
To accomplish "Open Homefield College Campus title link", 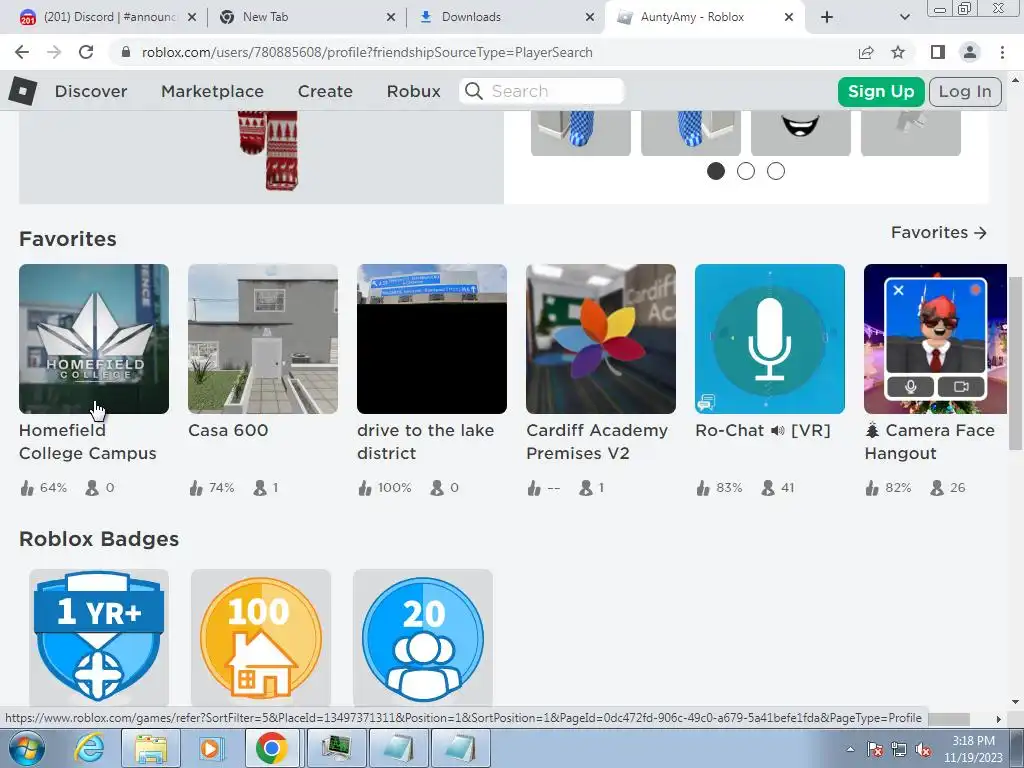I will (x=88, y=441).
